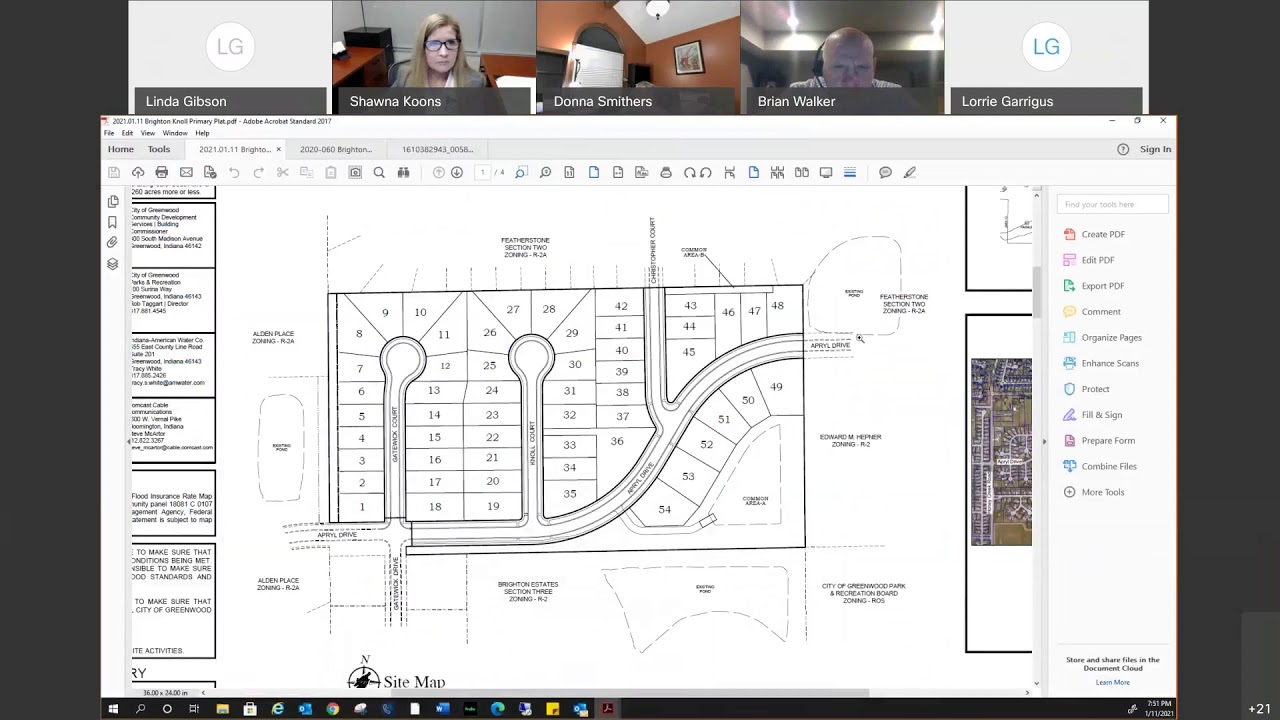Screen dimensions: 1280x720
Task: Open the Page Thumbnails panel icon
Action: point(113,201)
